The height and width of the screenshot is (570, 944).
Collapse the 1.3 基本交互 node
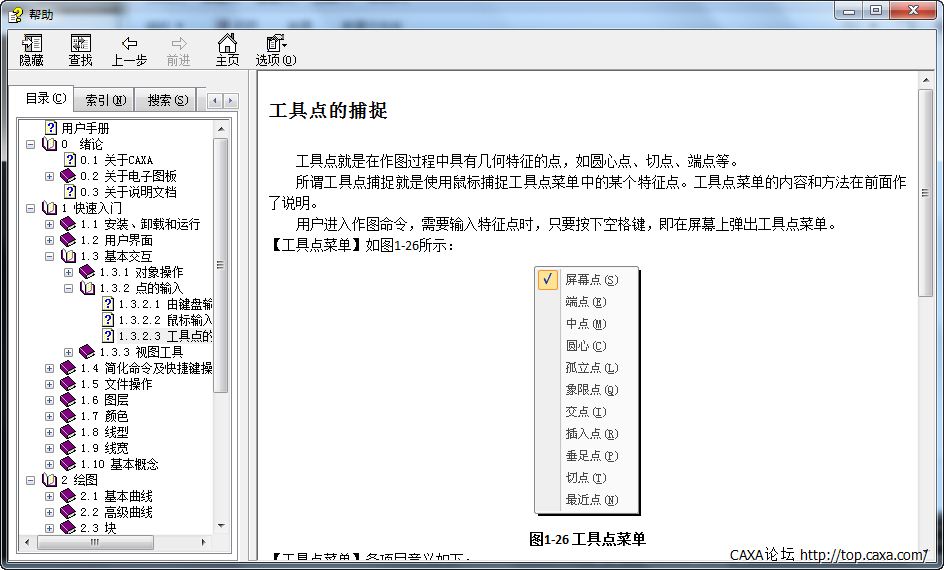49,256
